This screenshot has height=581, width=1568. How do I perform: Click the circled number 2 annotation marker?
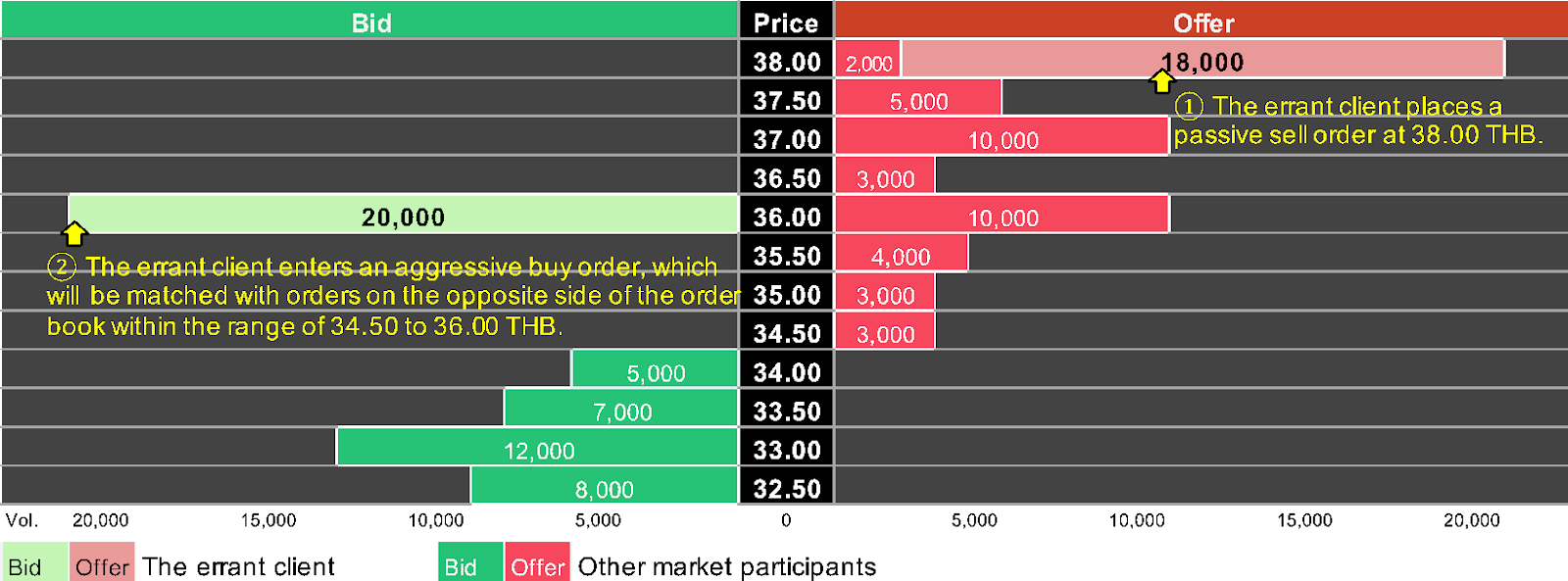[61, 266]
